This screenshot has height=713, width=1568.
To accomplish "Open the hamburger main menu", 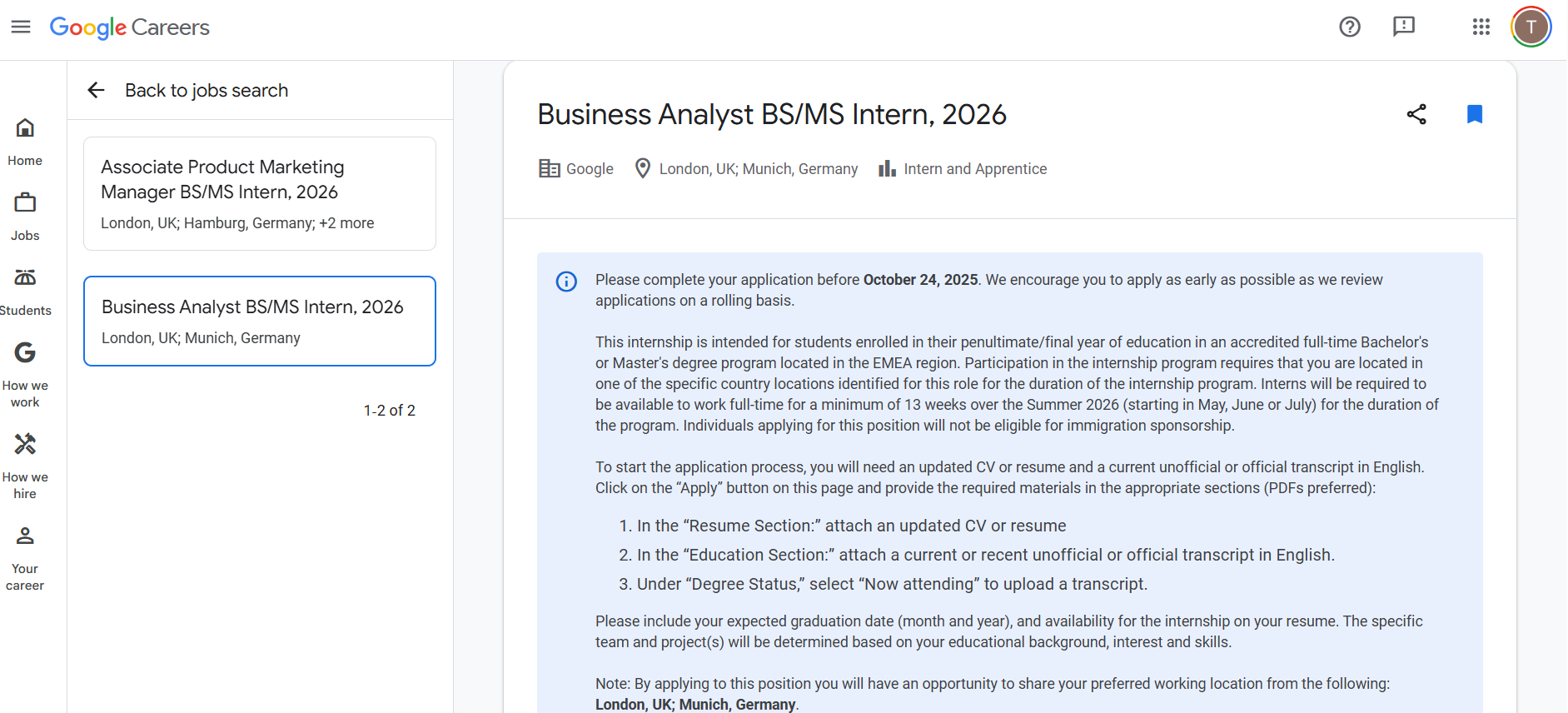I will click(21, 27).
